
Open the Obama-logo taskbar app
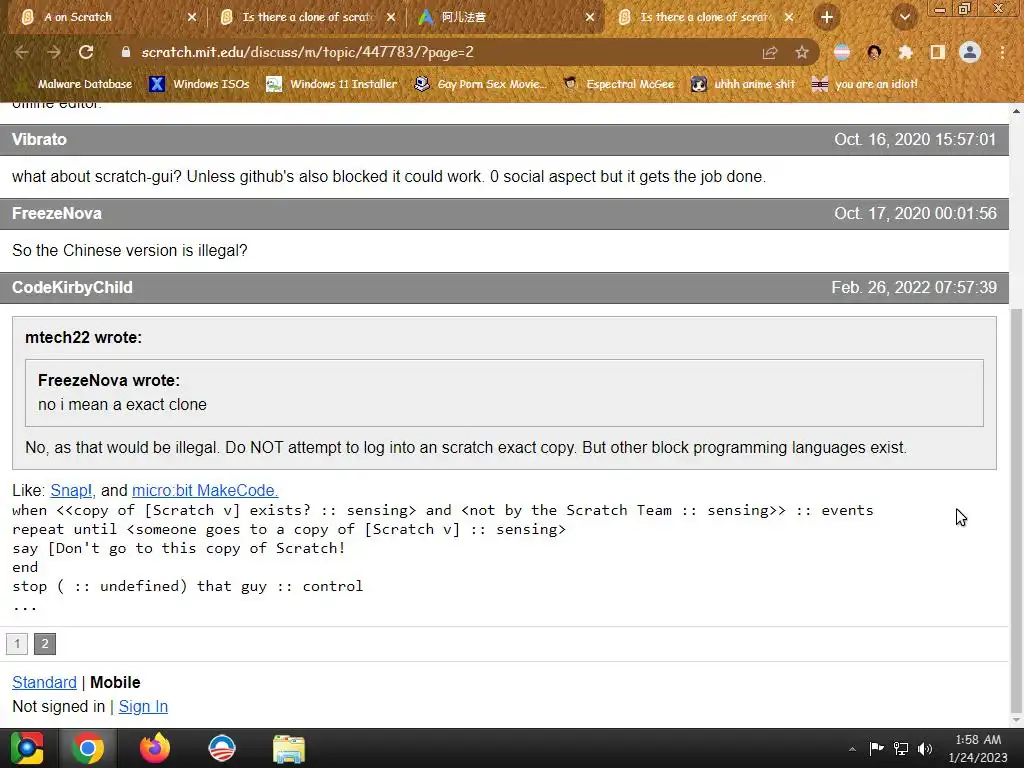pos(222,748)
